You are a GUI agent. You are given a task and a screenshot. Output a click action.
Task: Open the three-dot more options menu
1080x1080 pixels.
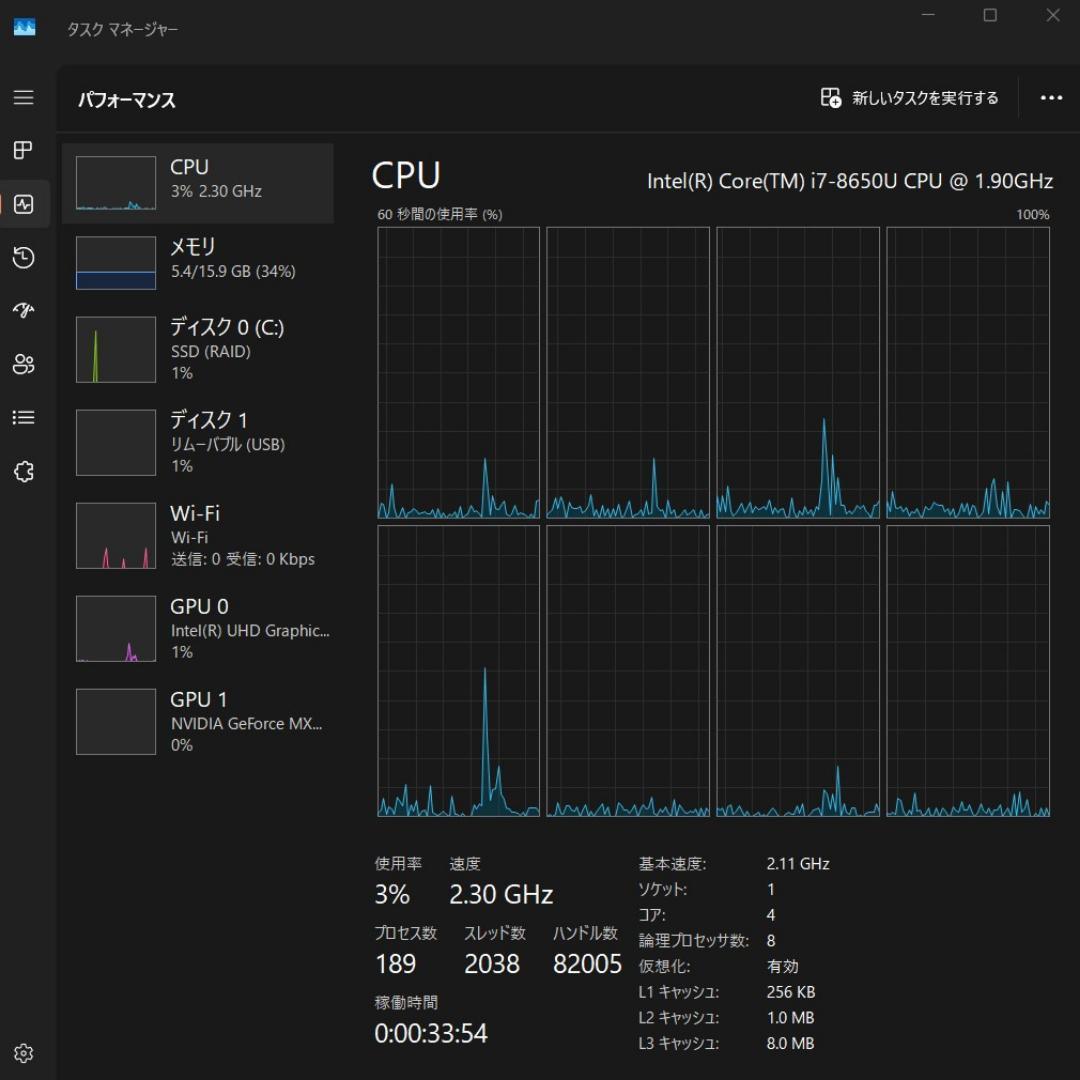click(x=1051, y=98)
